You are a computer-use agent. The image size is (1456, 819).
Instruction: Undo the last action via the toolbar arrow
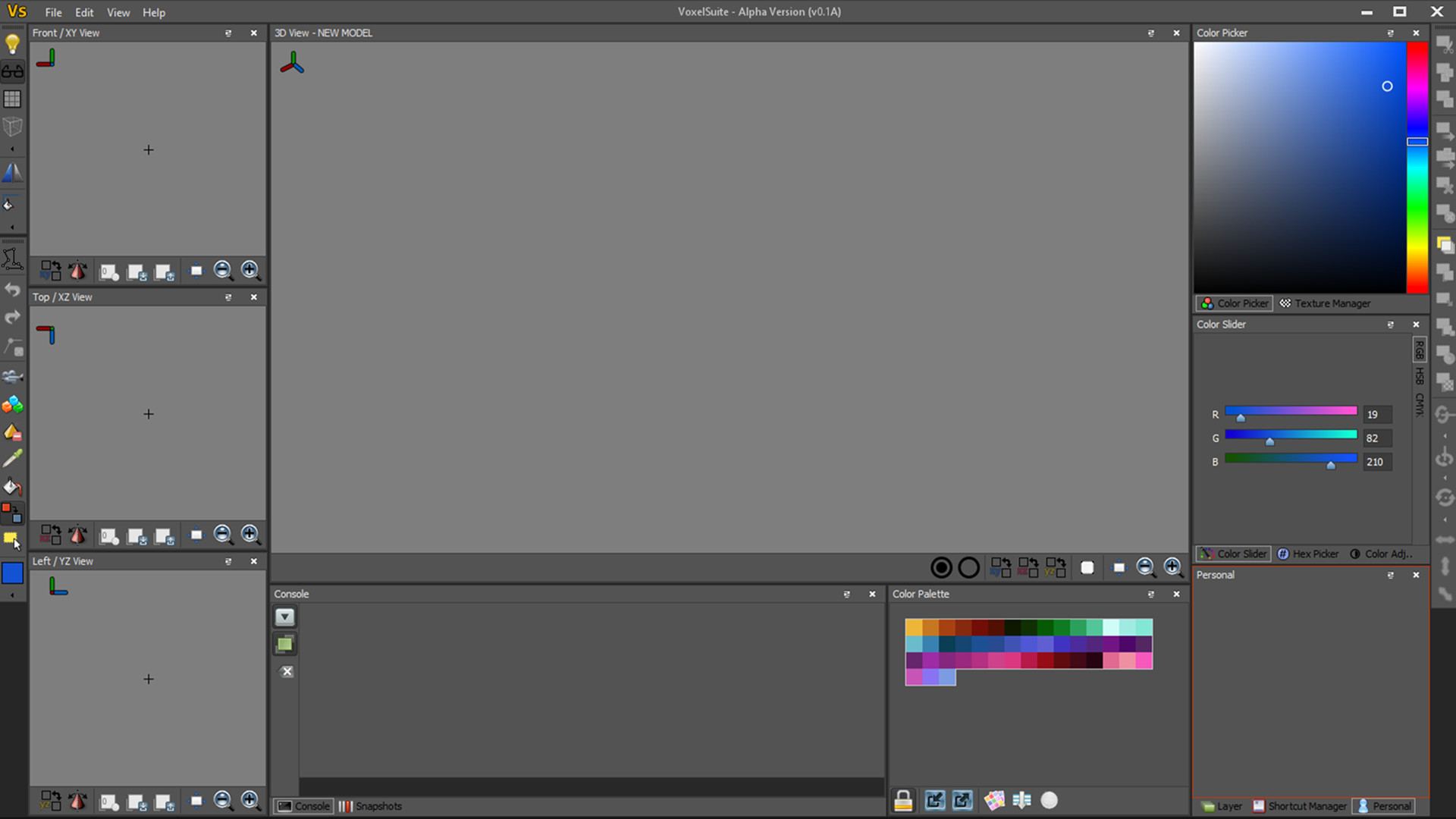coord(13,289)
